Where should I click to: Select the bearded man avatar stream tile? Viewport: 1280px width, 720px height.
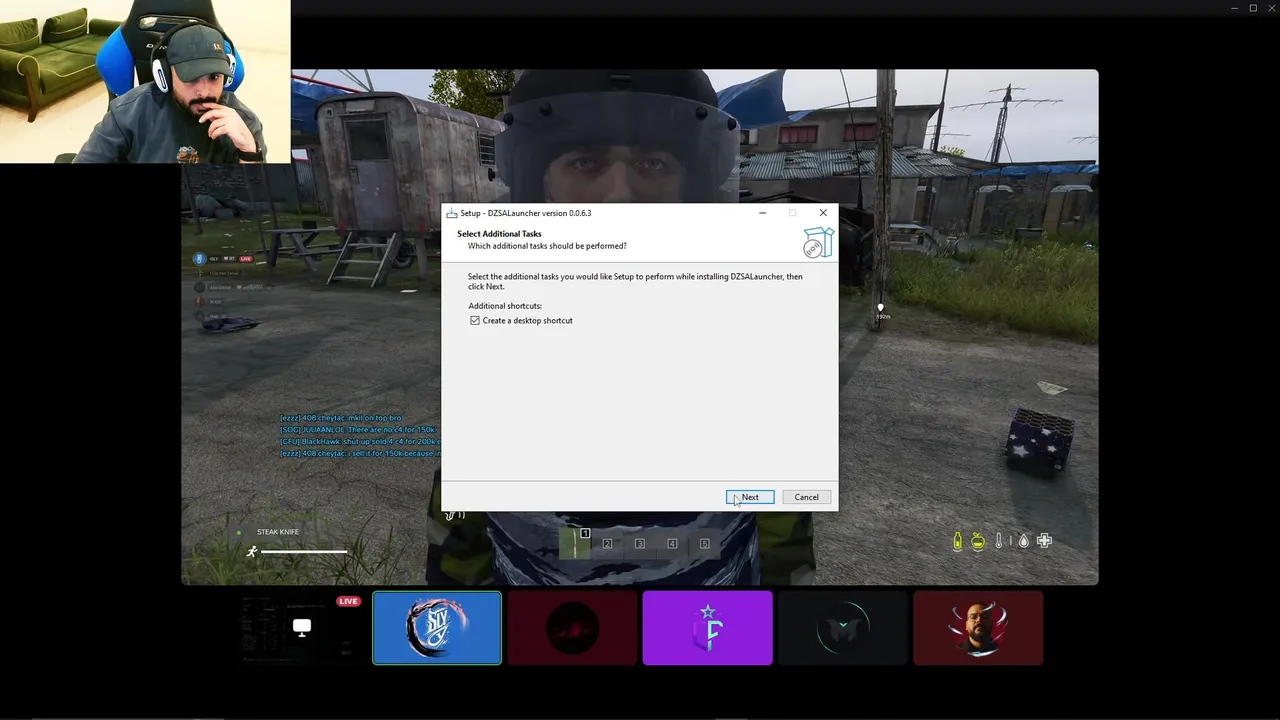click(x=978, y=628)
